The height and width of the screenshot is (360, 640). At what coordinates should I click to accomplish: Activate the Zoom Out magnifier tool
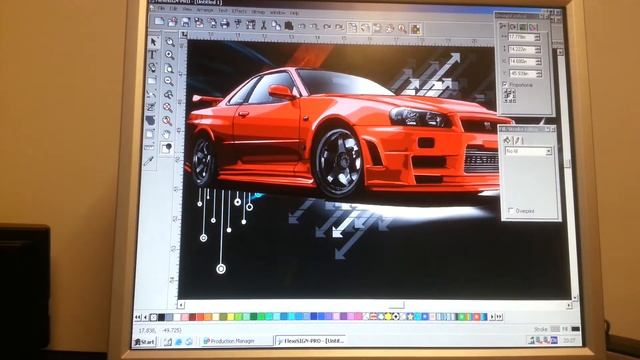[x=169, y=81]
